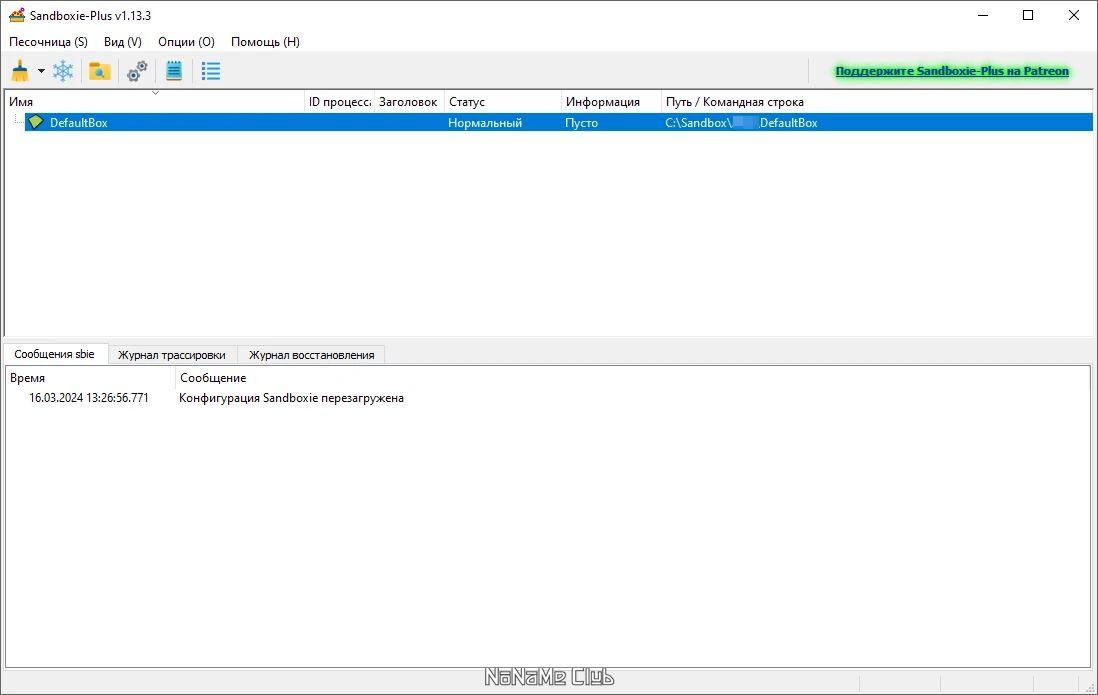
Task: Click the 16.03.2024 13:26:56.771 timestamp
Action: [x=89, y=398]
